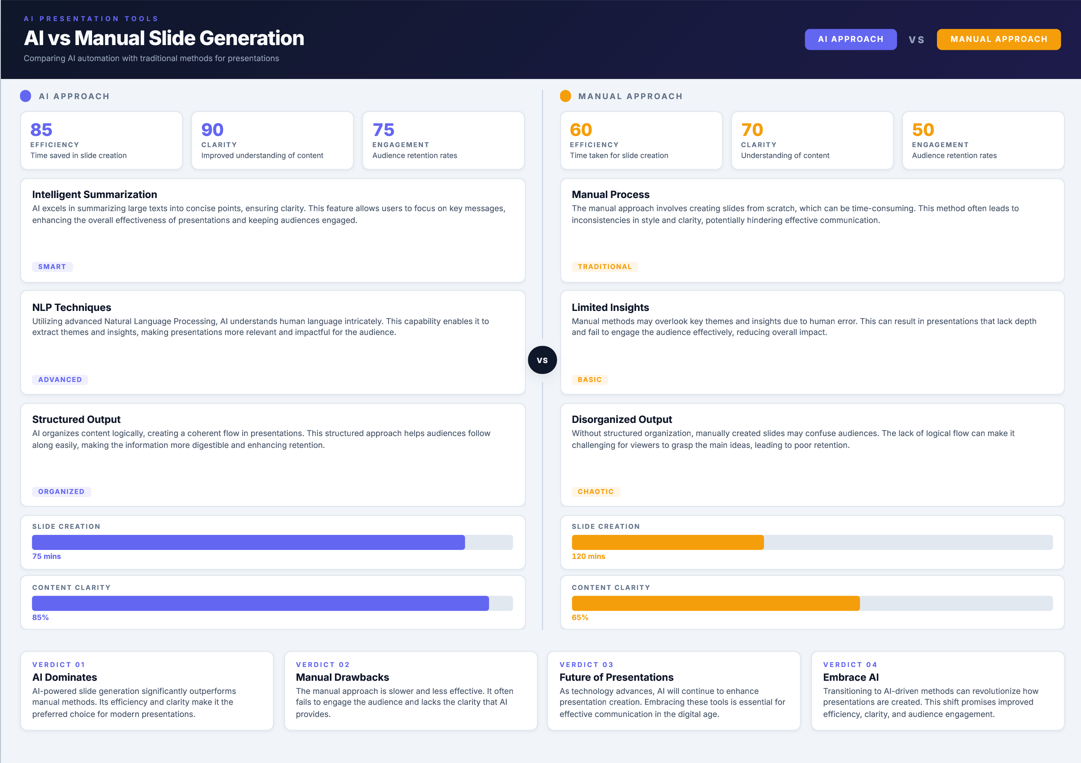Click the AI Dominates verdict title

pyautogui.click(x=65, y=678)
